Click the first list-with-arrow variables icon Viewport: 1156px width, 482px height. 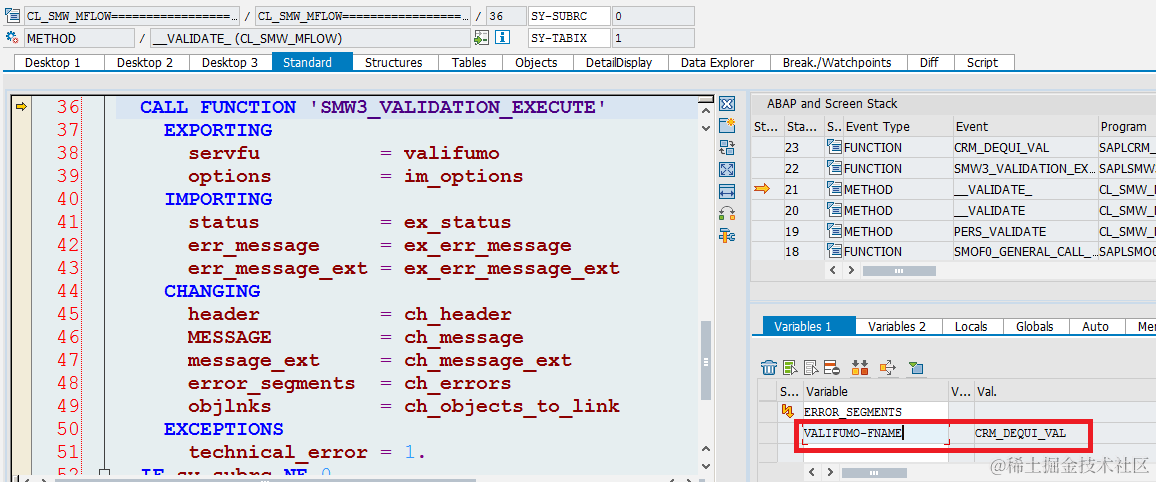click(790, 367)
